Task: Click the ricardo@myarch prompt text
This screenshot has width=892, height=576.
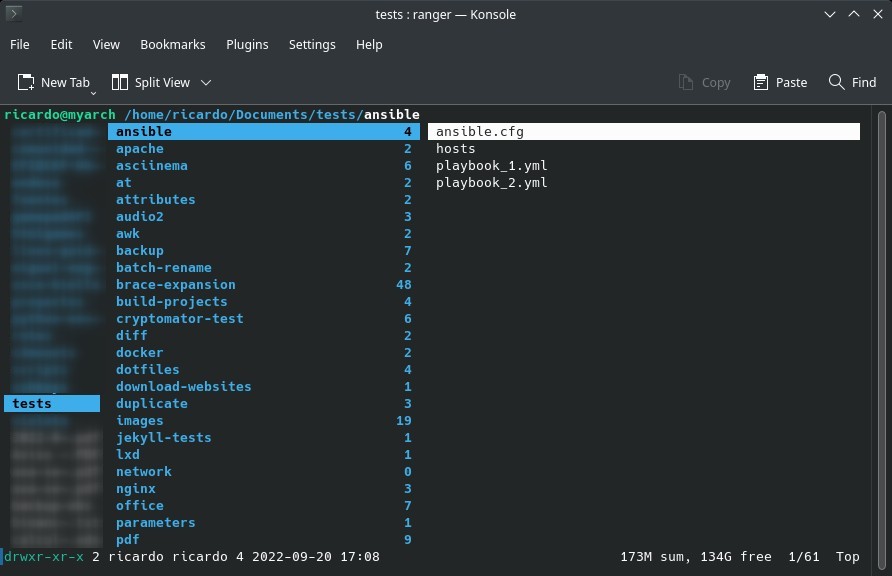Action: click(60, 114)
